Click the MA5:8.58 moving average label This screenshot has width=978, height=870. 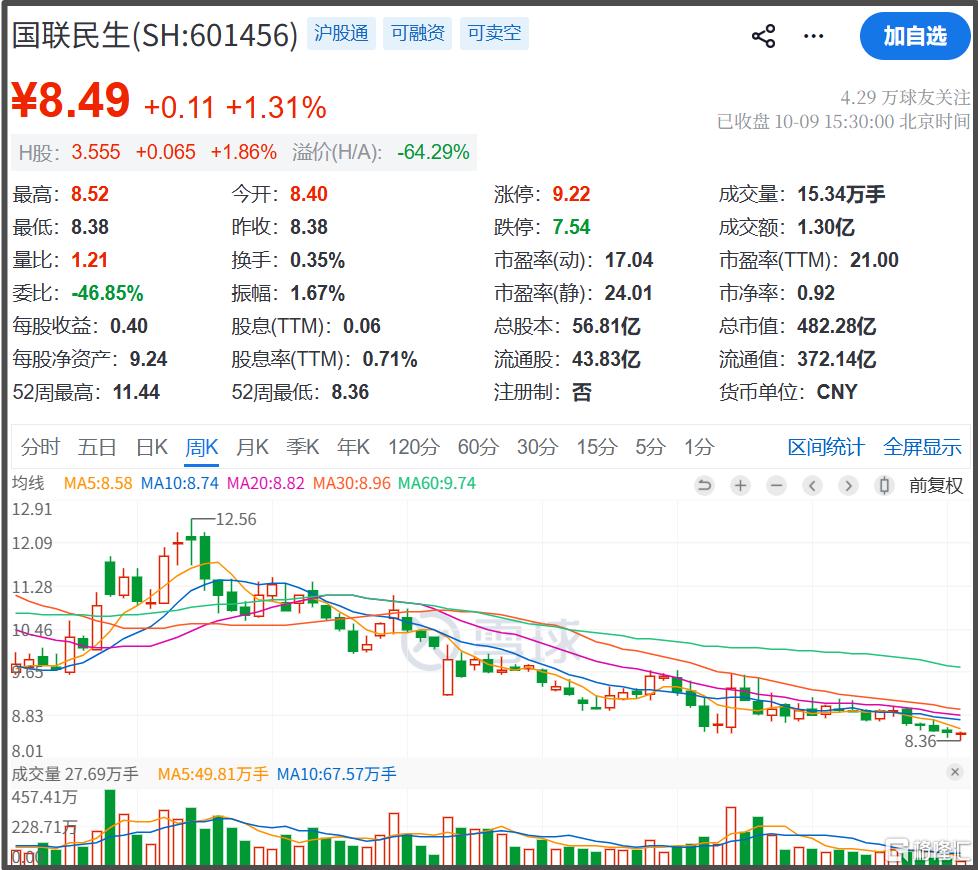pos(98,483)
